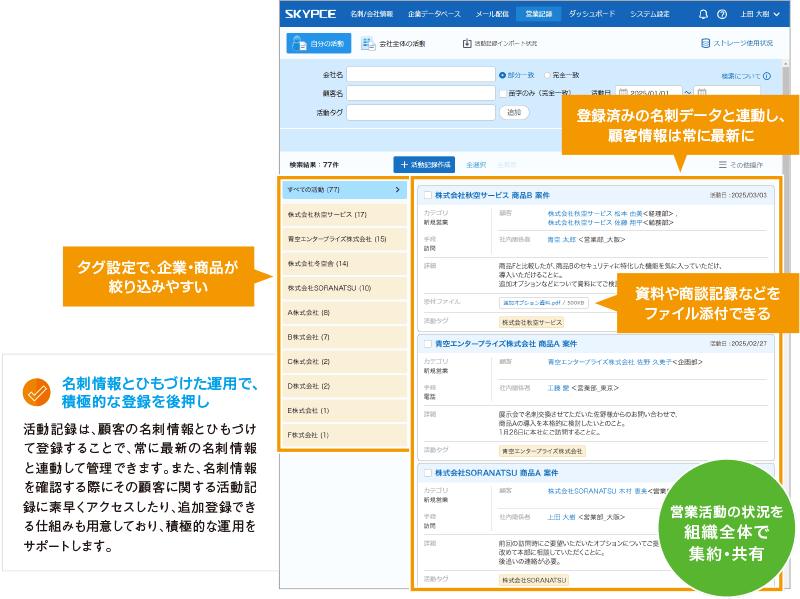Open customer 佐野 久美子 link

(609, 362)
